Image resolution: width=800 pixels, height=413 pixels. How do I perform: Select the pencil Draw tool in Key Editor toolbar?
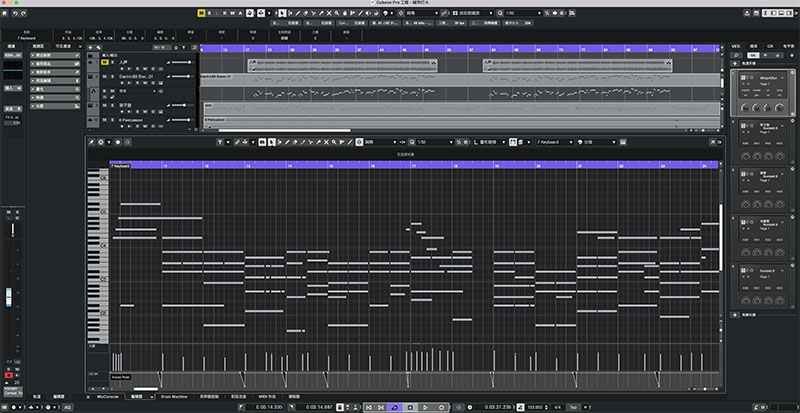pos(287,142)
